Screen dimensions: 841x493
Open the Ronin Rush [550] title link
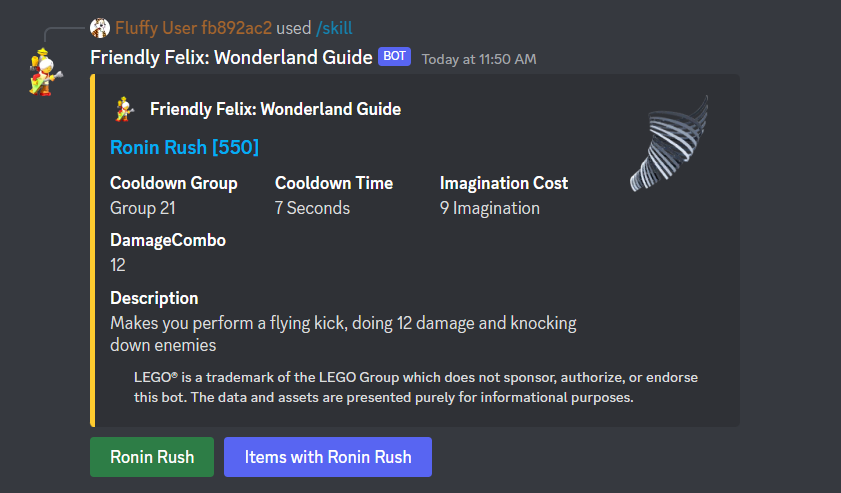[184, 147]
